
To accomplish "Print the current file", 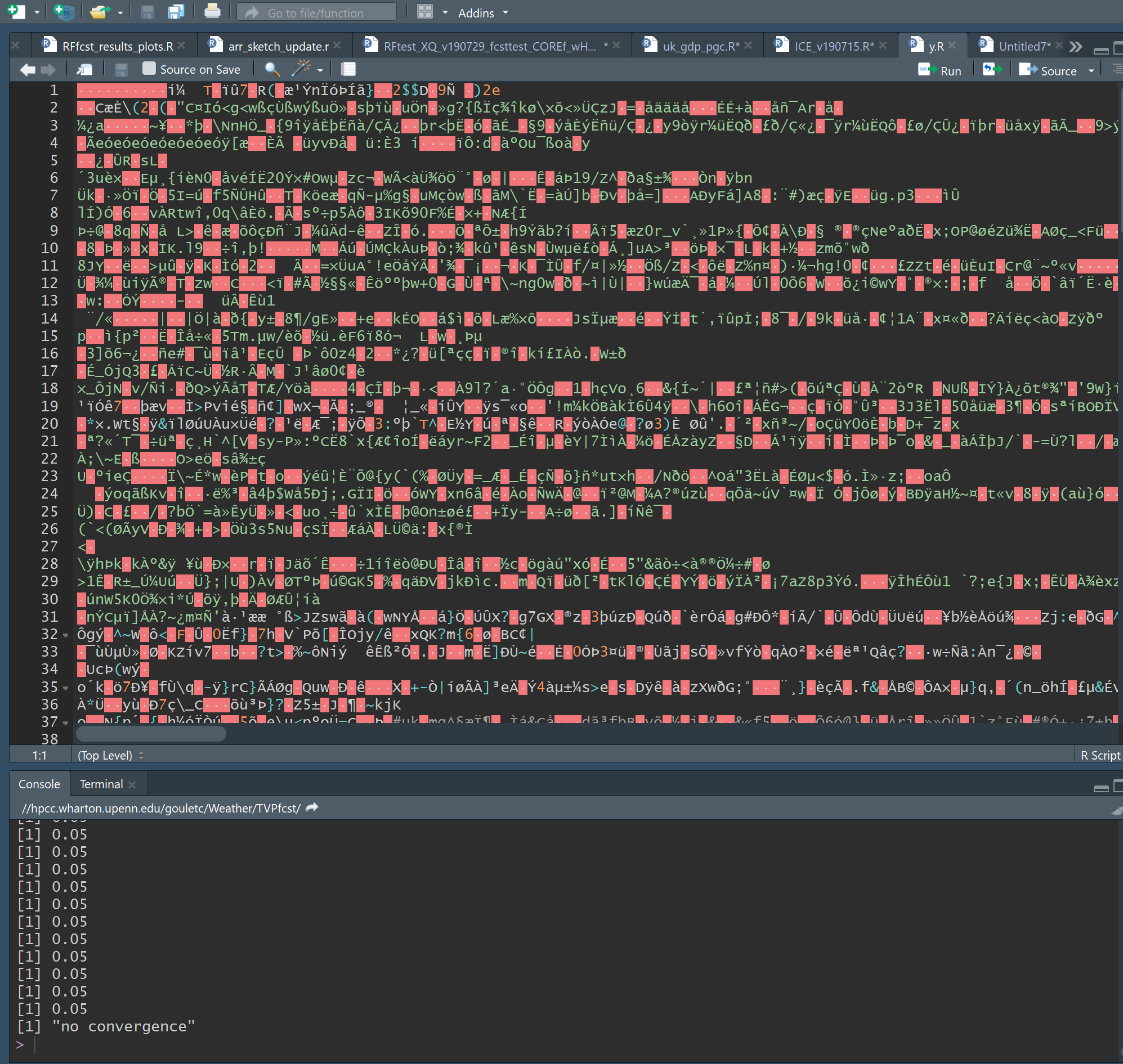I will pyautogui.click(x=213, y=12).
